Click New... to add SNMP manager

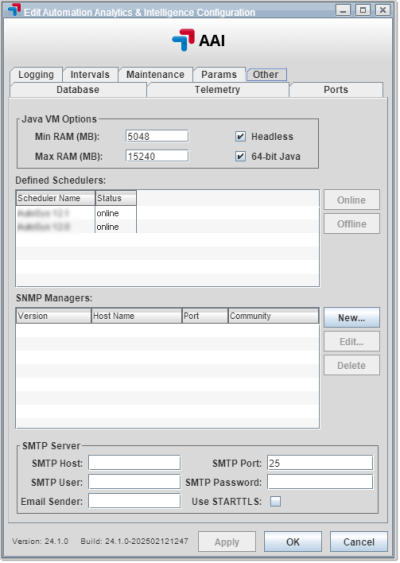point(352,318)
